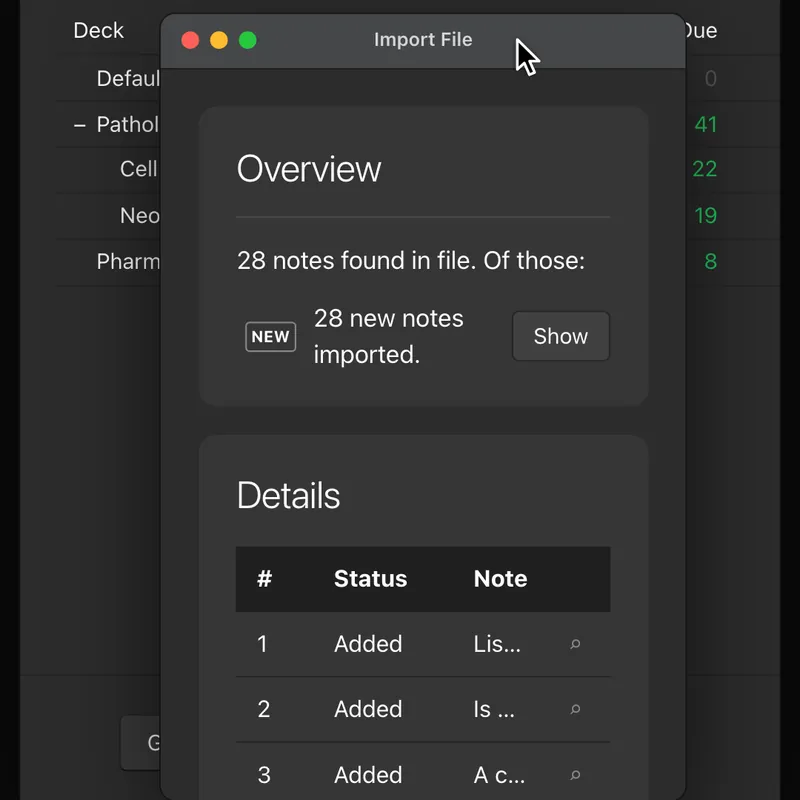Click the search icon in row 2 'Is ...'

coord(575,709)
